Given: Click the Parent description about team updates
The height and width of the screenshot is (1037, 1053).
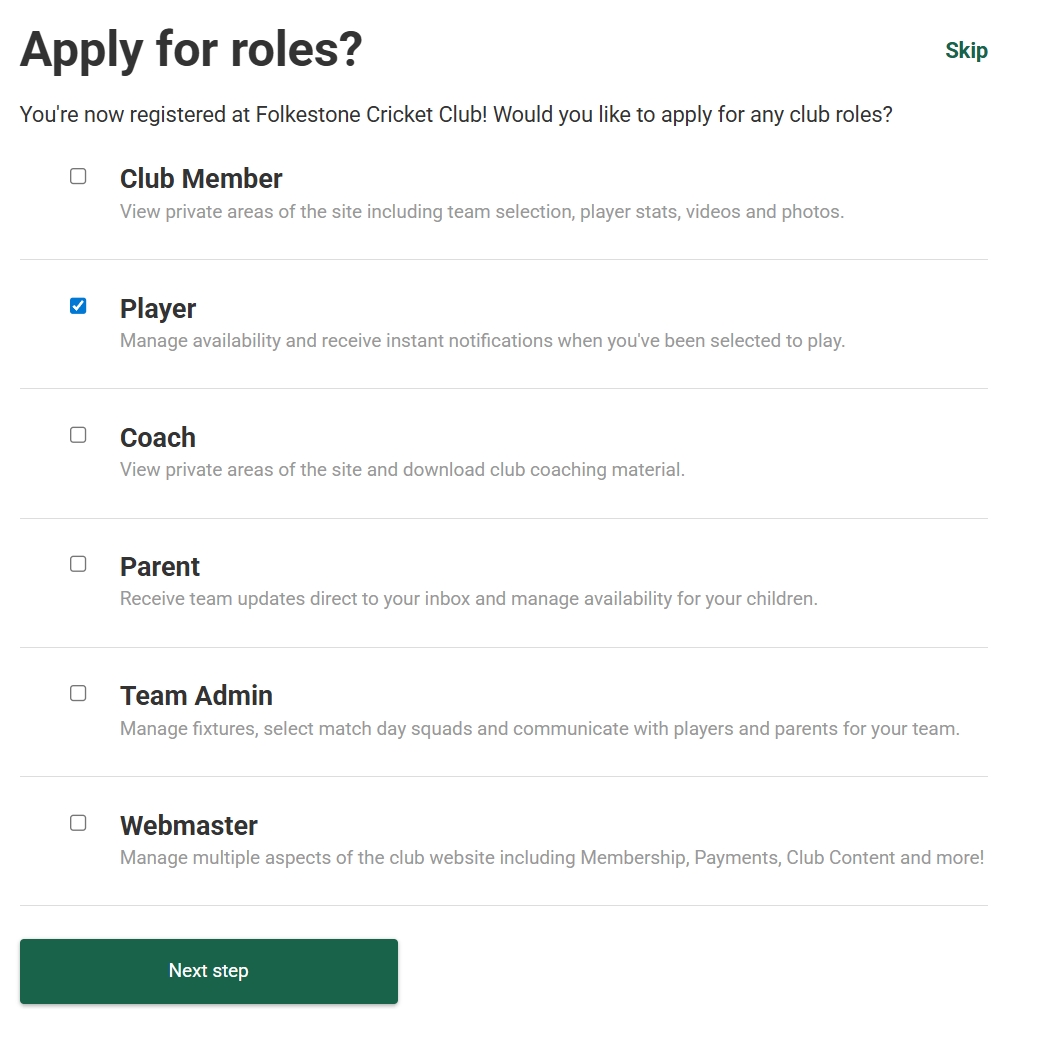Looking at the screenshot, I should (469, 599).
